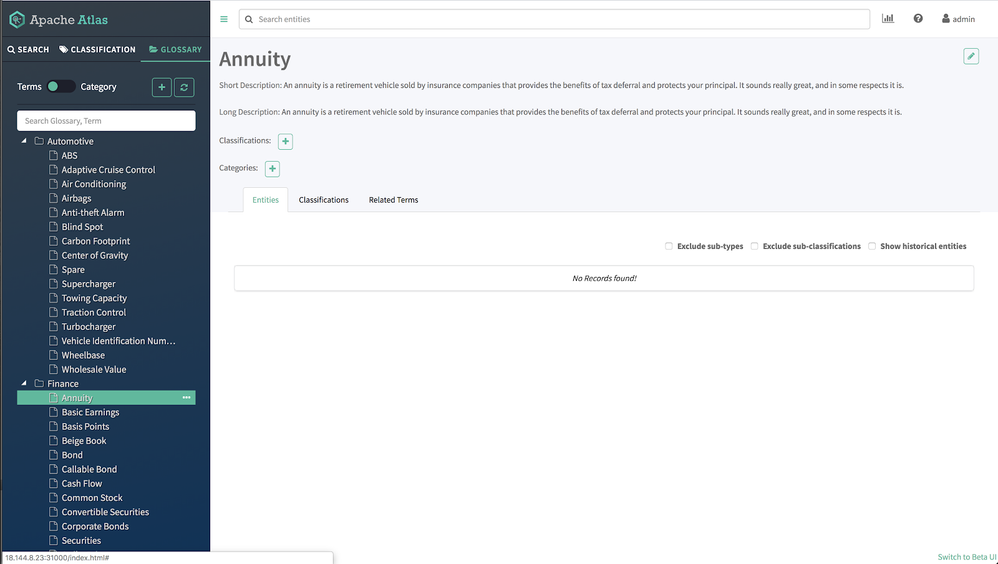The width and height of the screenshot is (998, 564).
Task: Focus the Search Glossary, Term field
Action: point(106,121)
